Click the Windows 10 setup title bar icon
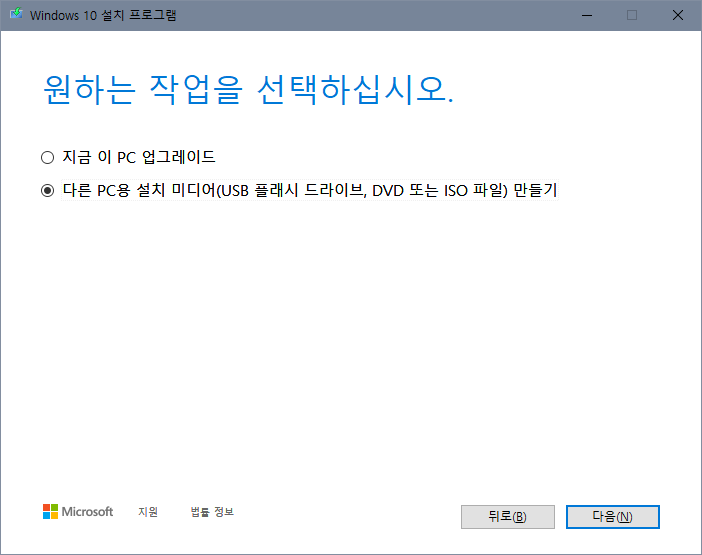Screen dimensions: 702x555 pos(16,14)
